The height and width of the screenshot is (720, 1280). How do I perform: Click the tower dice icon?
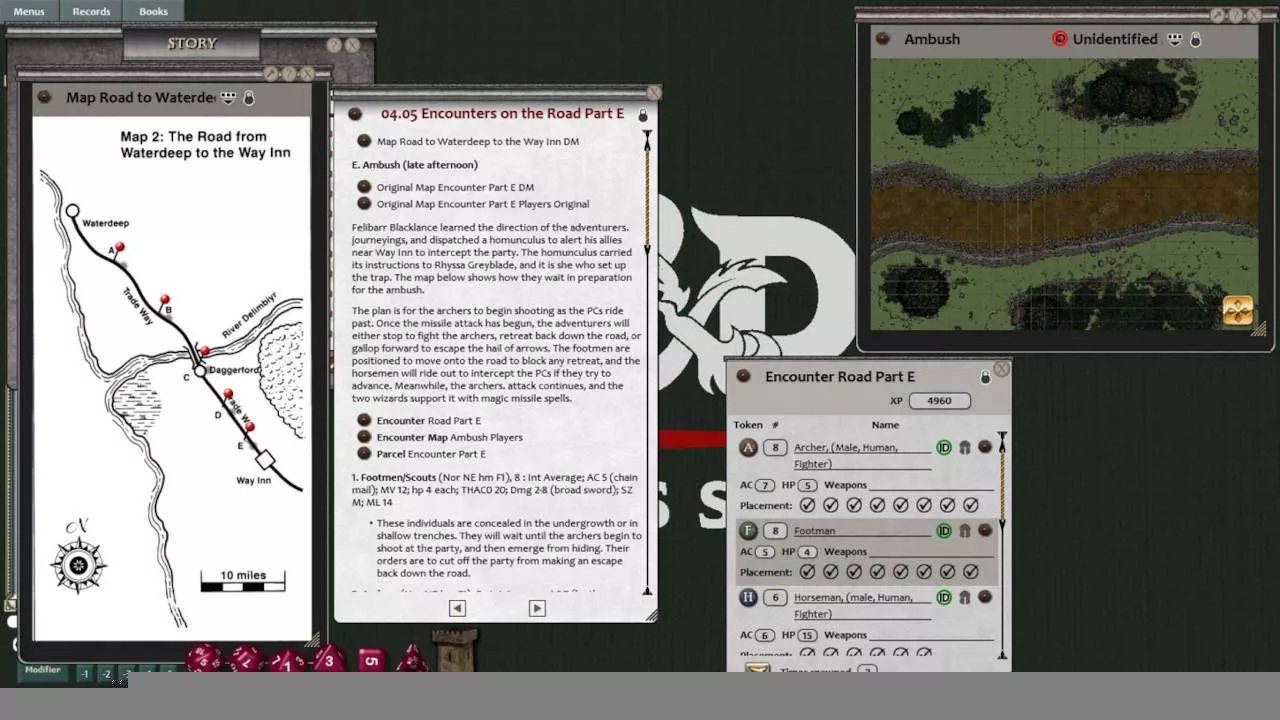pos(455,651)
